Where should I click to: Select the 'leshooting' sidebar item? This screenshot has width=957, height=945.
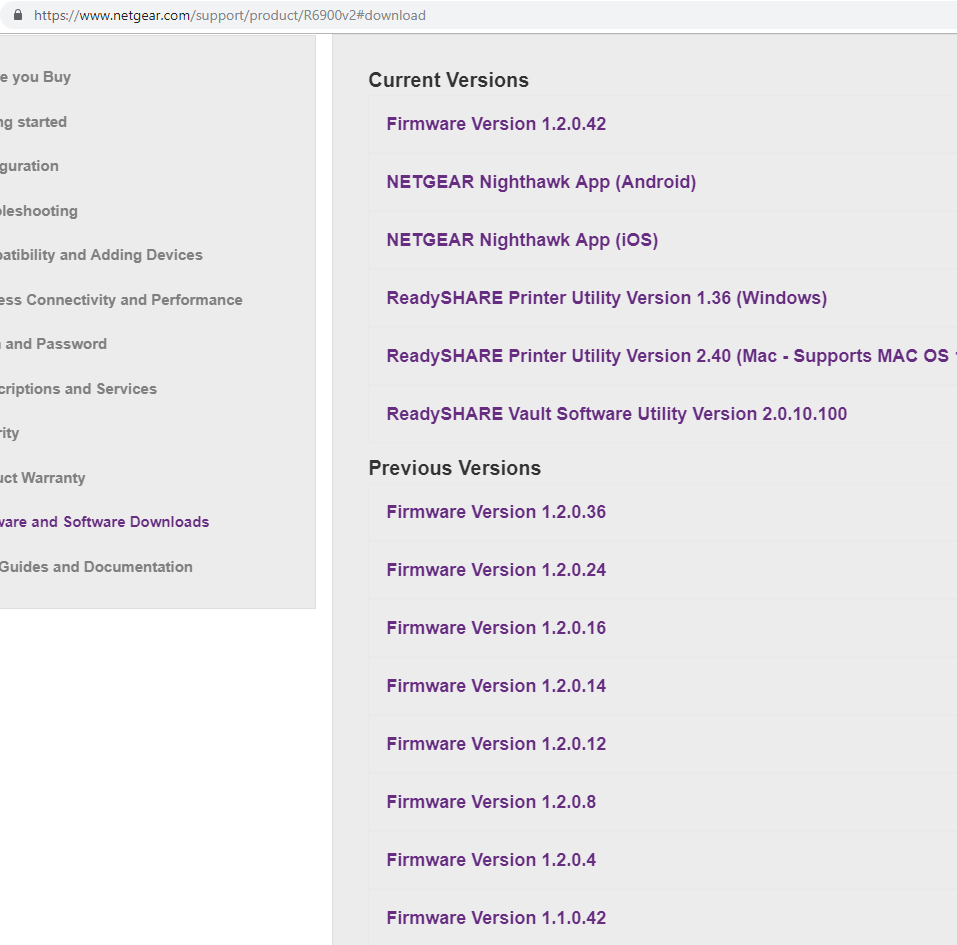[x=39, y=211]
